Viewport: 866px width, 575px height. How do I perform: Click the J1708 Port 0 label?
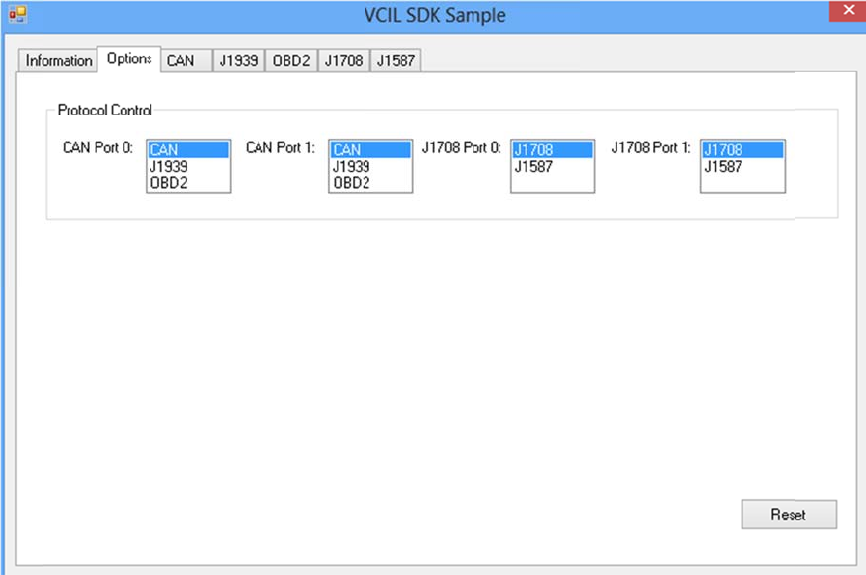[x=461, y=147]
